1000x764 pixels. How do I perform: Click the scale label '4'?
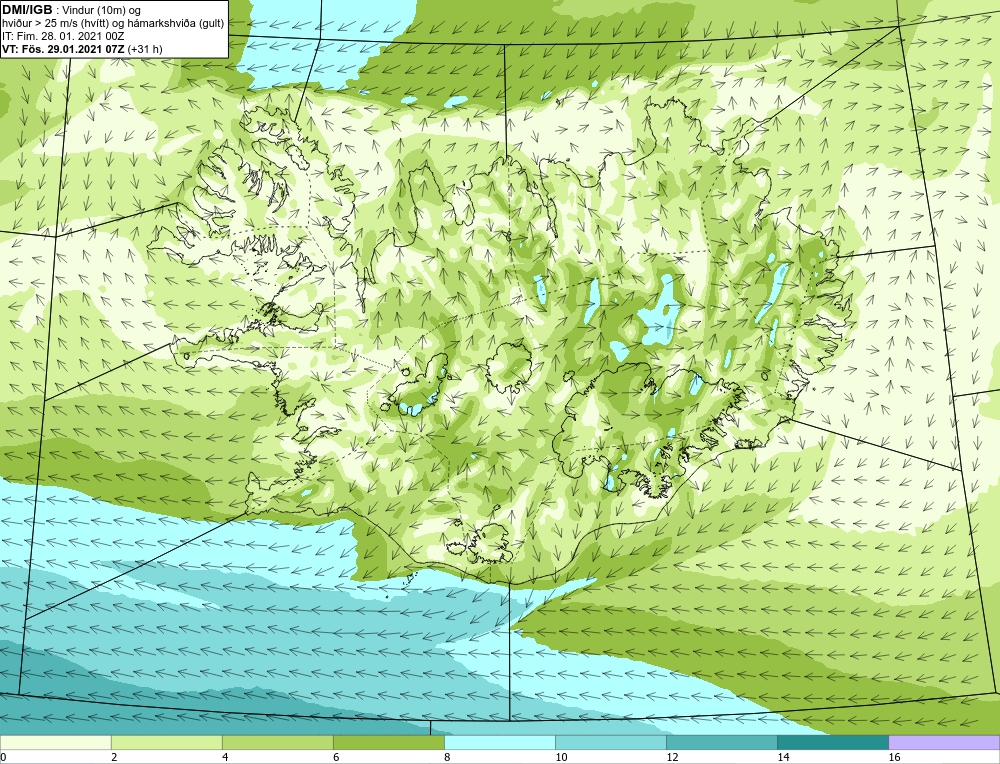[x=225, y=757]
